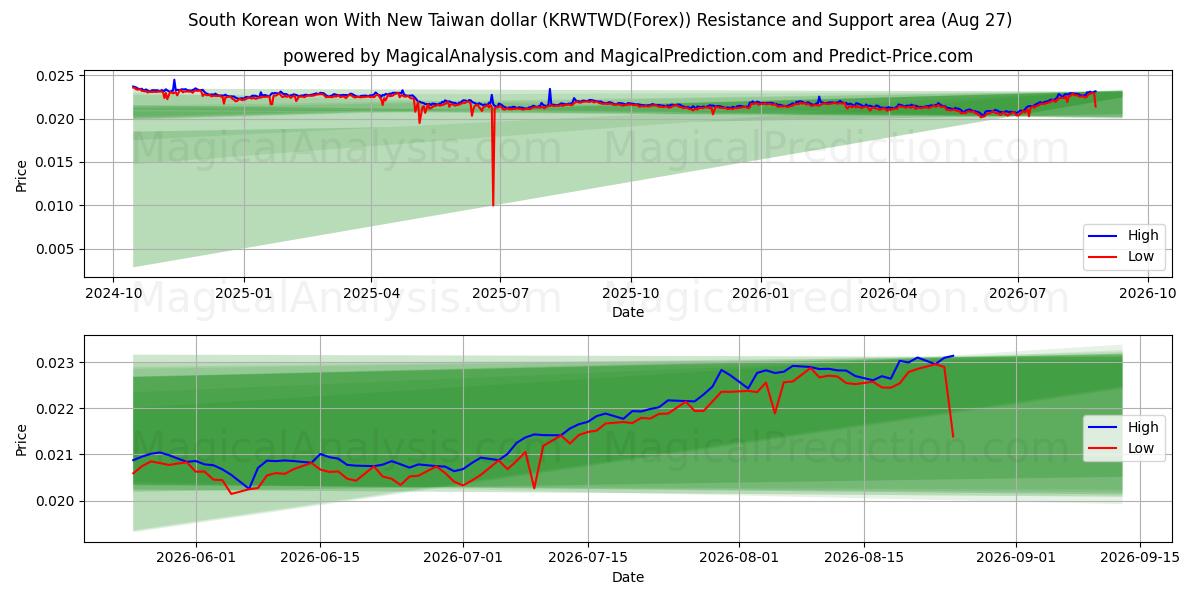Click the '2026-07' tick label

click(x=1017, y=293)
